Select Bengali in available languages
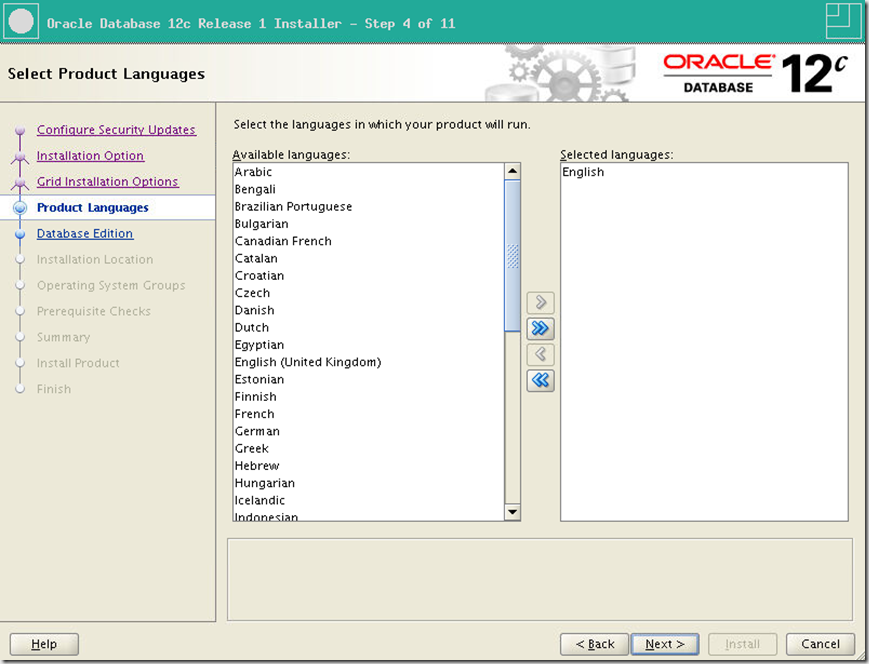Image resolution: width=869 pixels, height=664 pixels. click(x=369, y=190)
